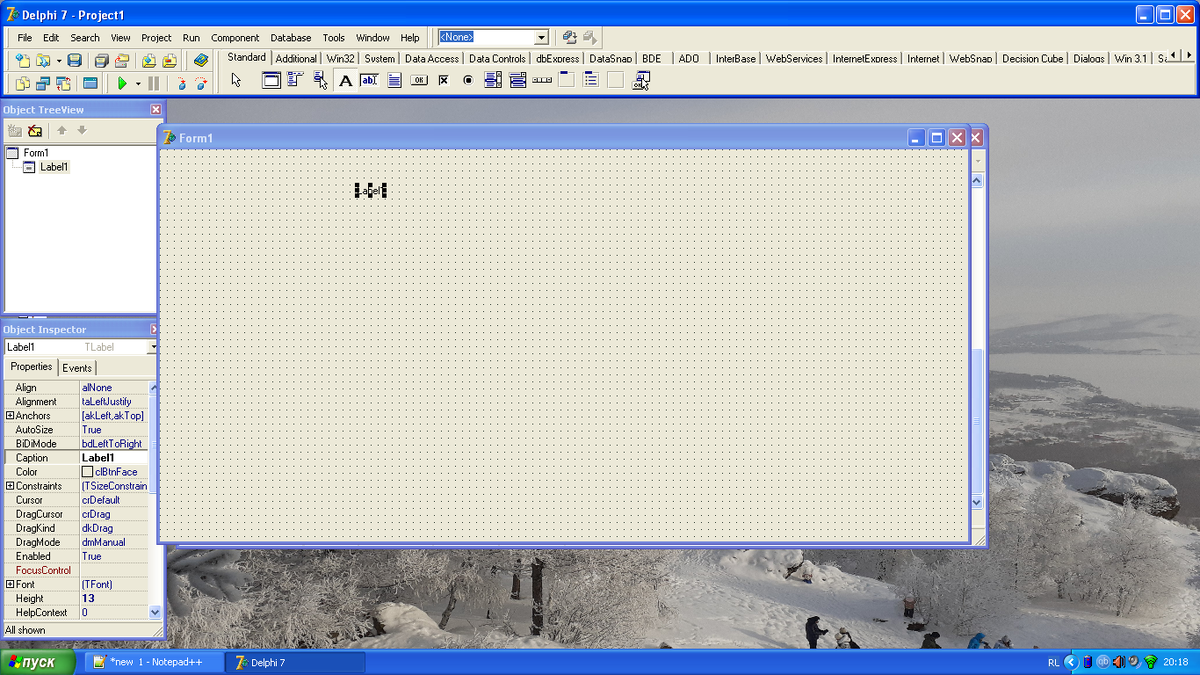Select the Edit component icon
The width and height of the screenshot is (1200, 675).
point(370,80)
